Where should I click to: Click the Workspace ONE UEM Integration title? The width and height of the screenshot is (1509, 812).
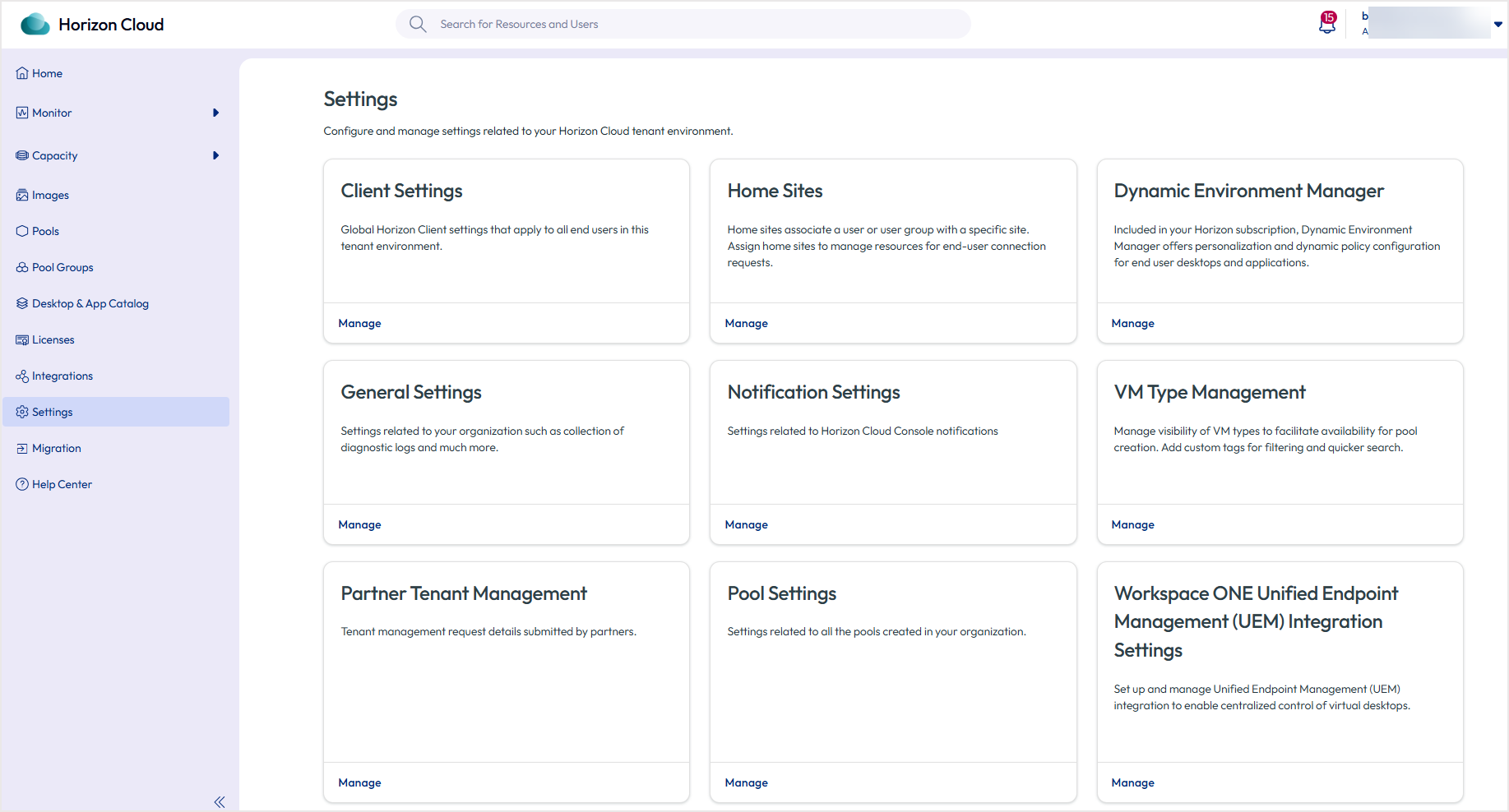(x=1256, y=621)
